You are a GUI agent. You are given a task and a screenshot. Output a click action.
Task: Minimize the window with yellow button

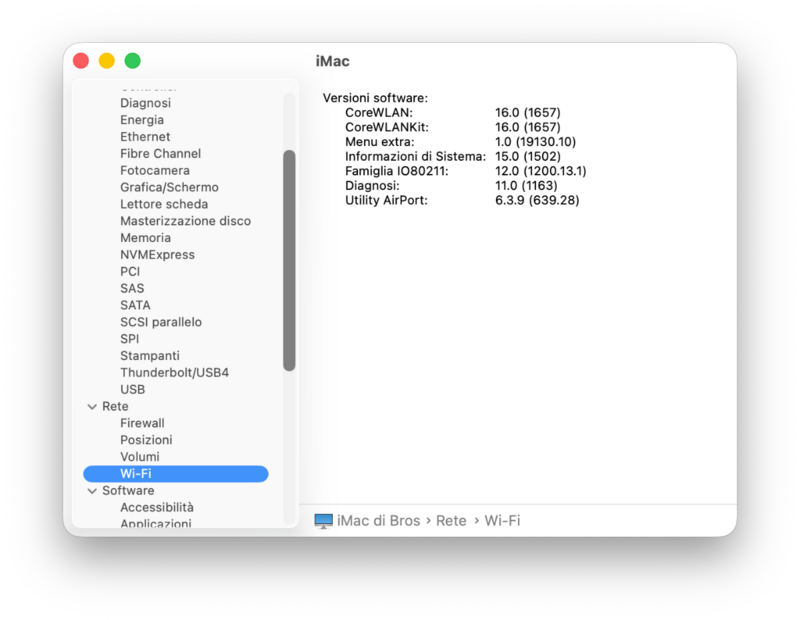pyautogui.click(x=107, y=61)
